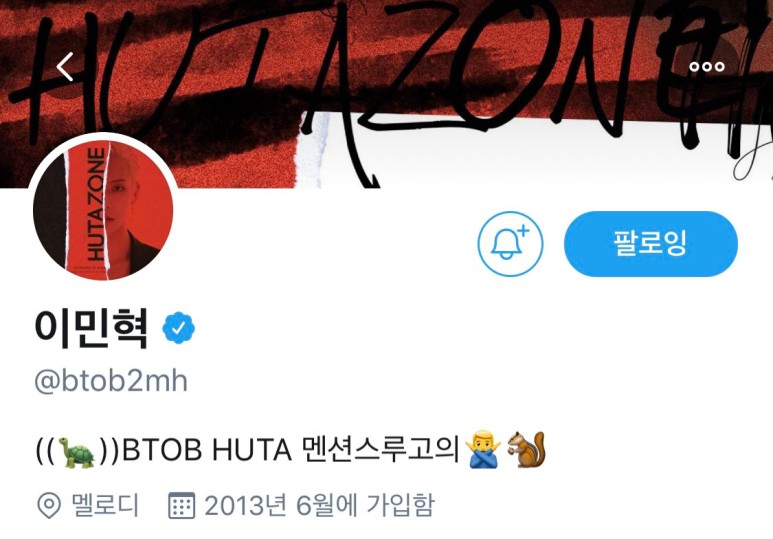Toggle the 팔로잉 following button
Image resolution: width=773 pixels, height=539 pixels.
[x=651, y=244]
